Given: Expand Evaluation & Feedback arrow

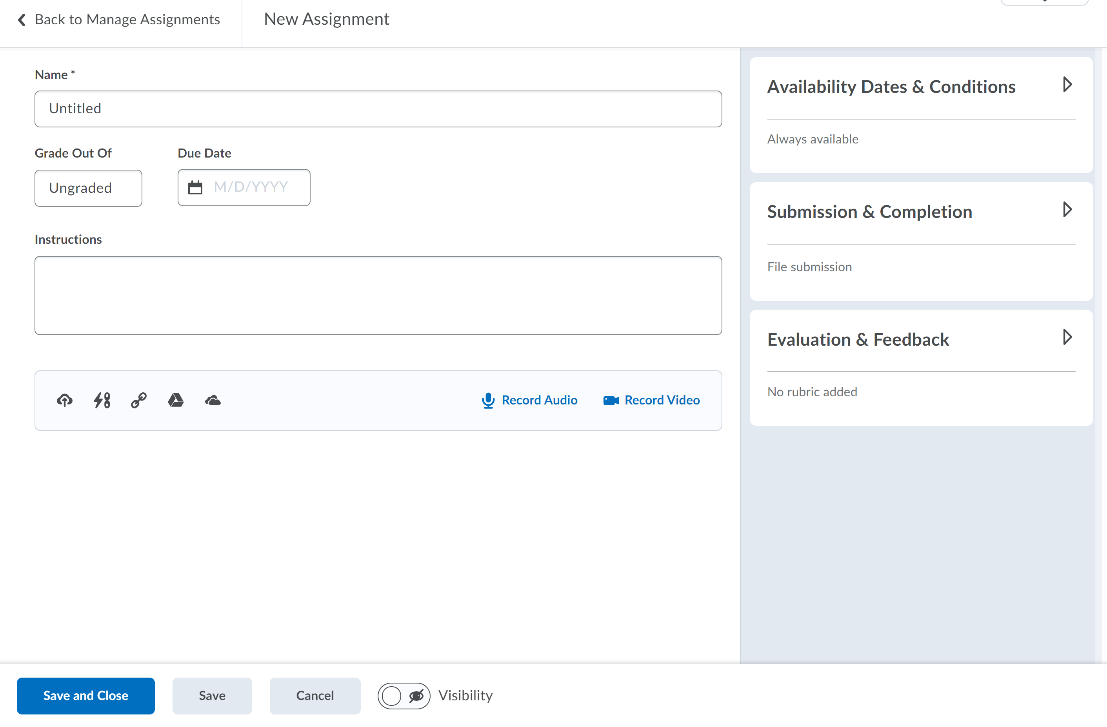Looking at the screenshot, I should point(1067,337).
